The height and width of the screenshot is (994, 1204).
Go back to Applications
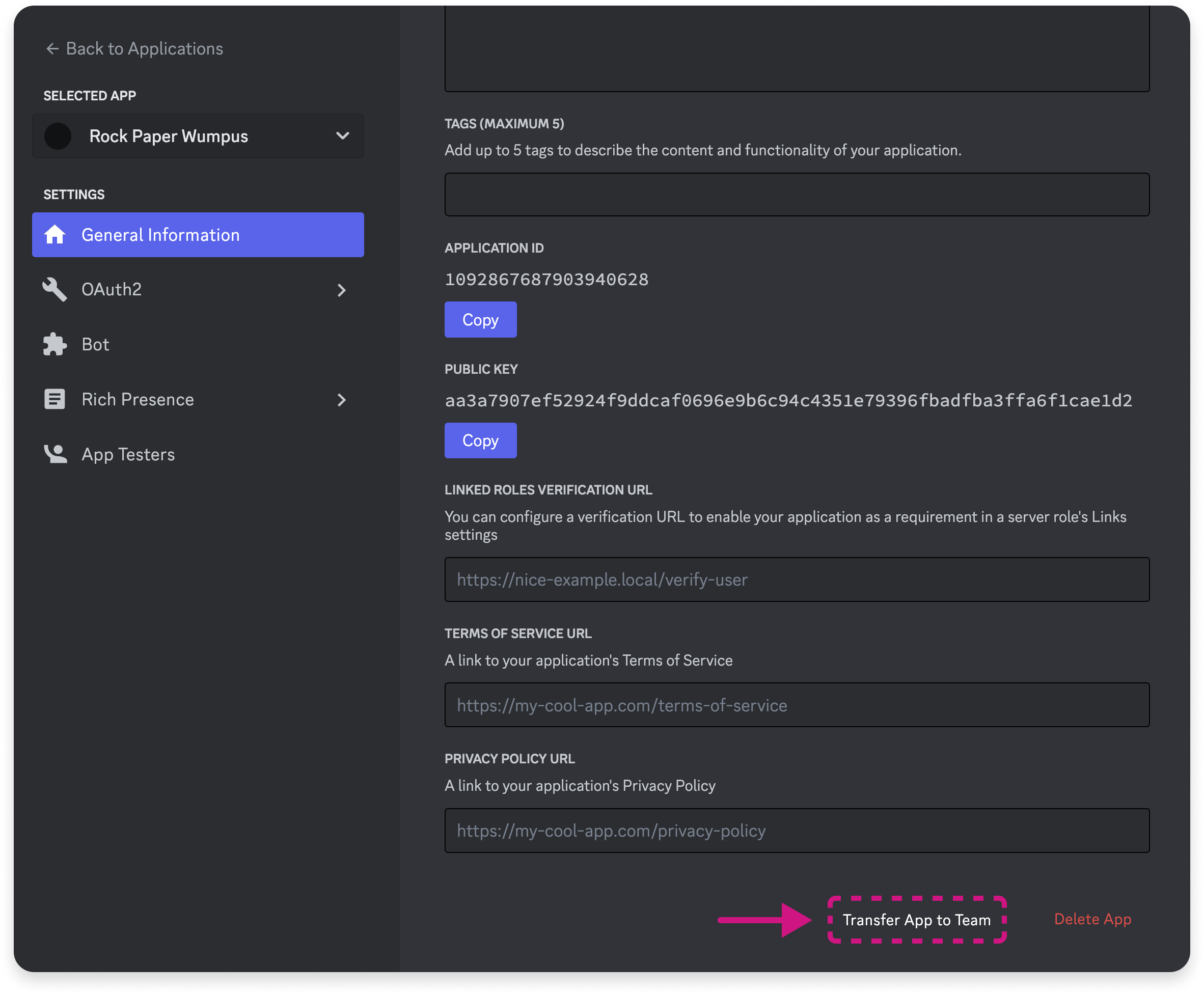[134, 49]
